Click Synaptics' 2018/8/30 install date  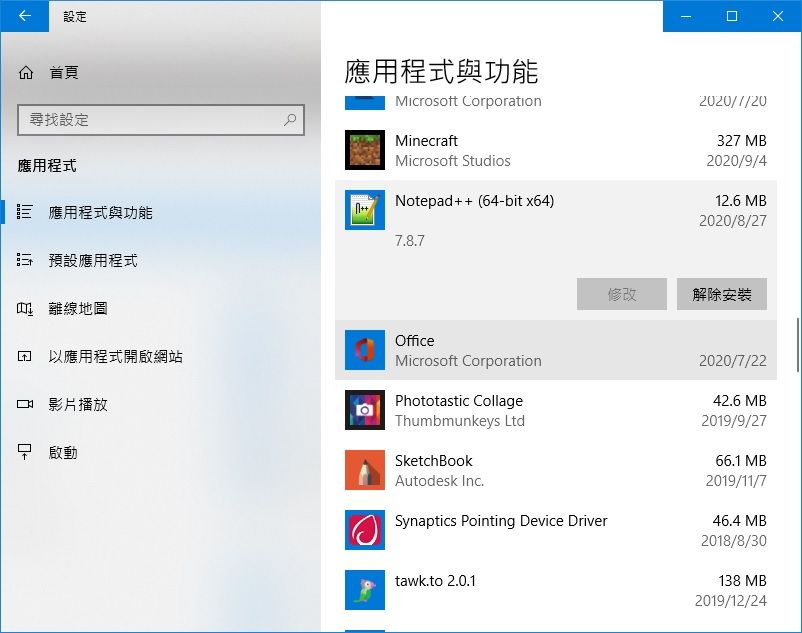click(733, 541)
